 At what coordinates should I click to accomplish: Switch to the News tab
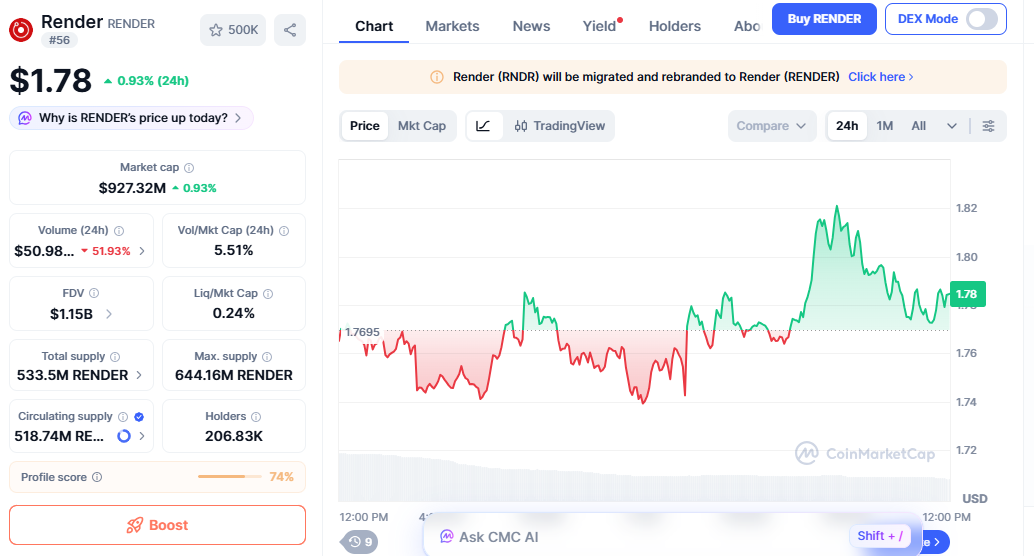point(532,26)
